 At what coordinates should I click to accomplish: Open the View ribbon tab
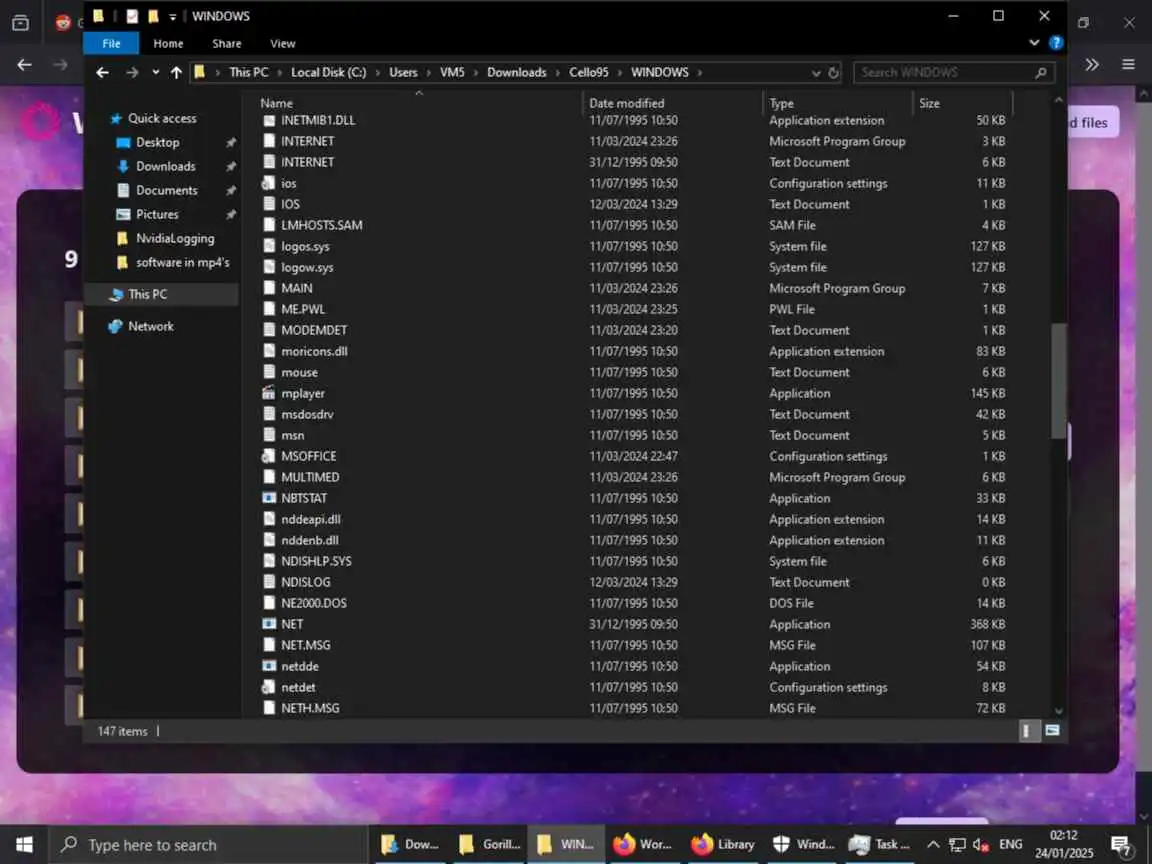click(x=282, y=43)
